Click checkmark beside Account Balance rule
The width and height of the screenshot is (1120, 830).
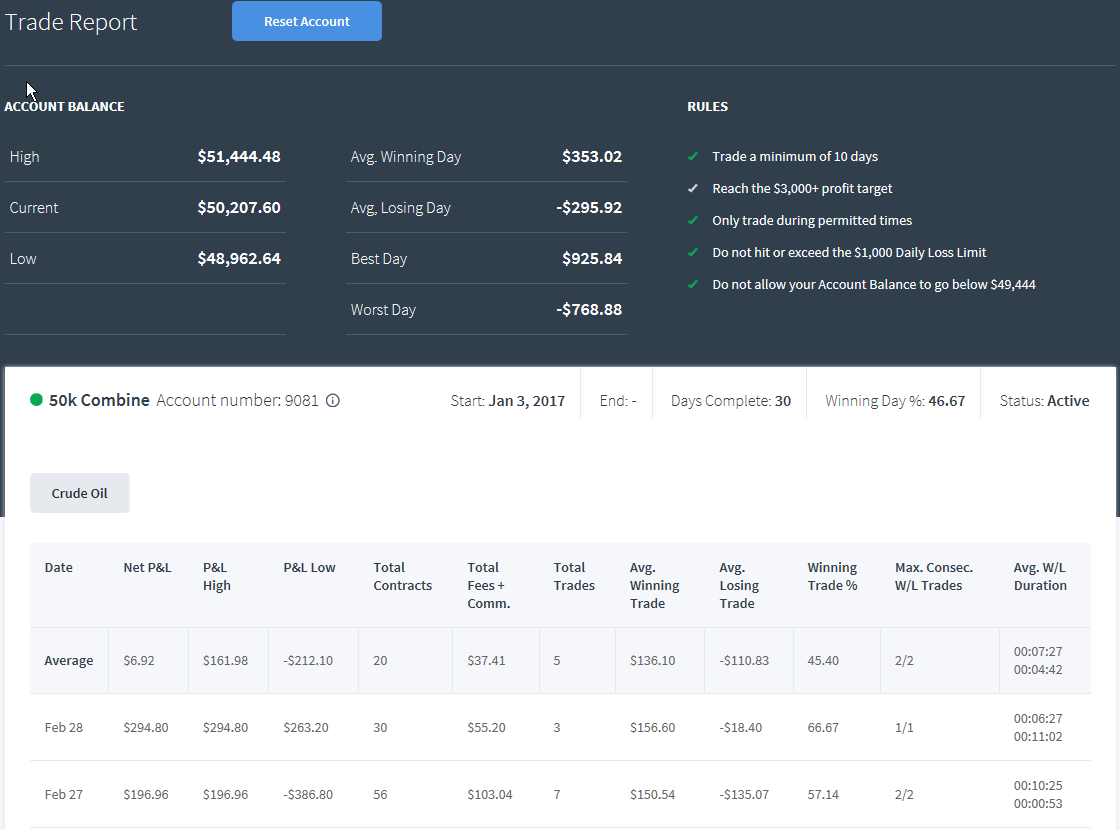tap(693, 284)
